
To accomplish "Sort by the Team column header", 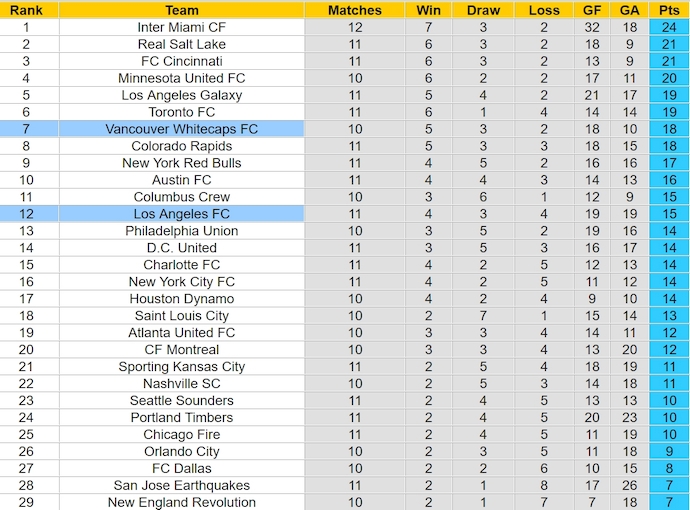I will point(181,10).
